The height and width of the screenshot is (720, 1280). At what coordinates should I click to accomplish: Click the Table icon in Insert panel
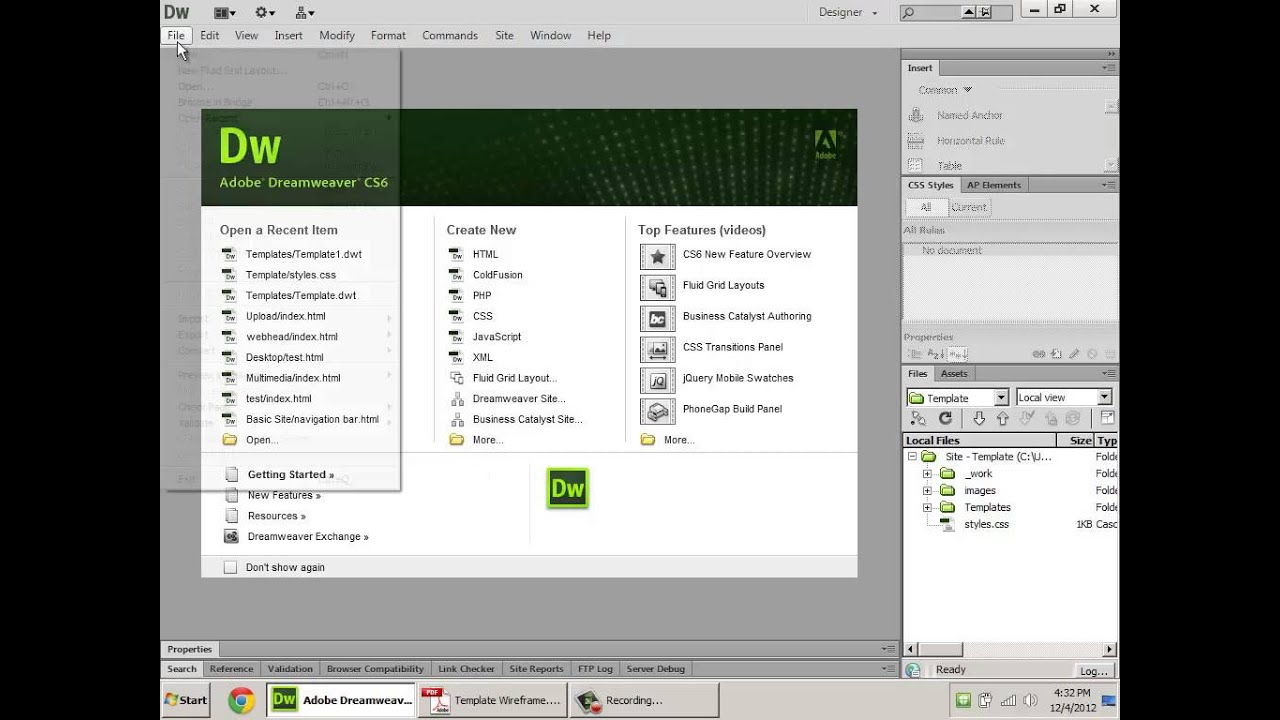pyautogui.click(x=916, y=165)
